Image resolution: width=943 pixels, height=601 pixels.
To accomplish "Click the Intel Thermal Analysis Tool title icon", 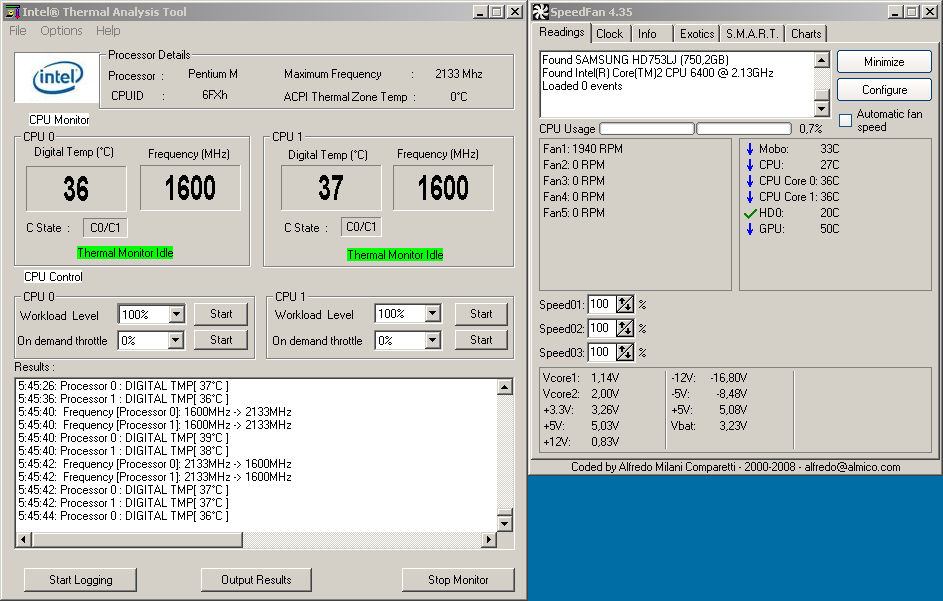I will click(12, 11).
